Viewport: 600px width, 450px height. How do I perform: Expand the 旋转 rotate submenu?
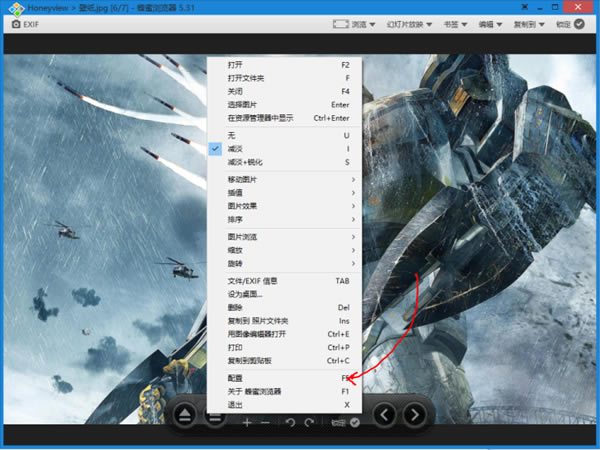click(x=284, y=264)
